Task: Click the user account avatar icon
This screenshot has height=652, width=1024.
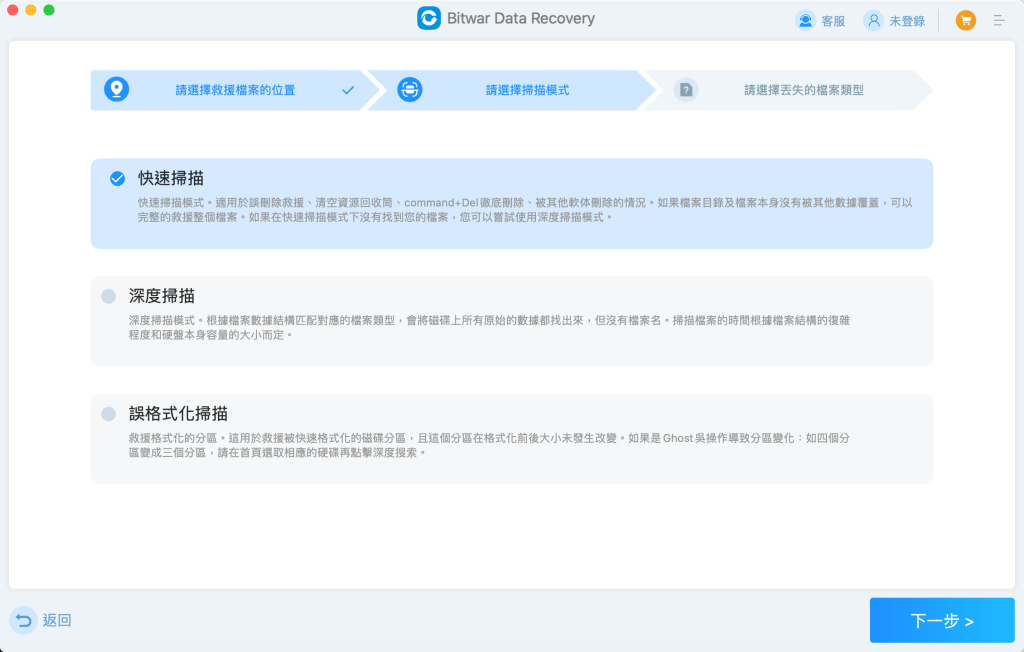Action: [x=874, y=20]
